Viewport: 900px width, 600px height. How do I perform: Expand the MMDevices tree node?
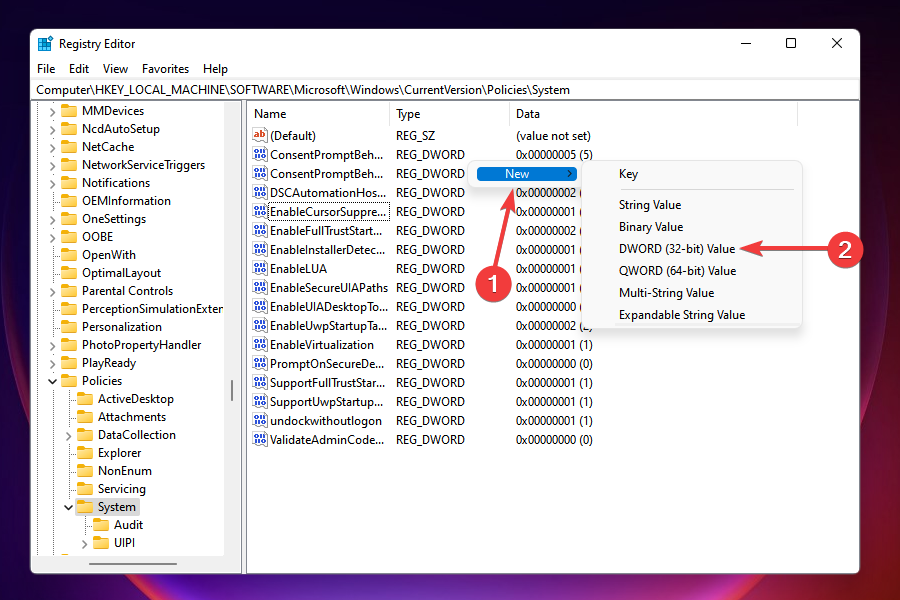52,111
